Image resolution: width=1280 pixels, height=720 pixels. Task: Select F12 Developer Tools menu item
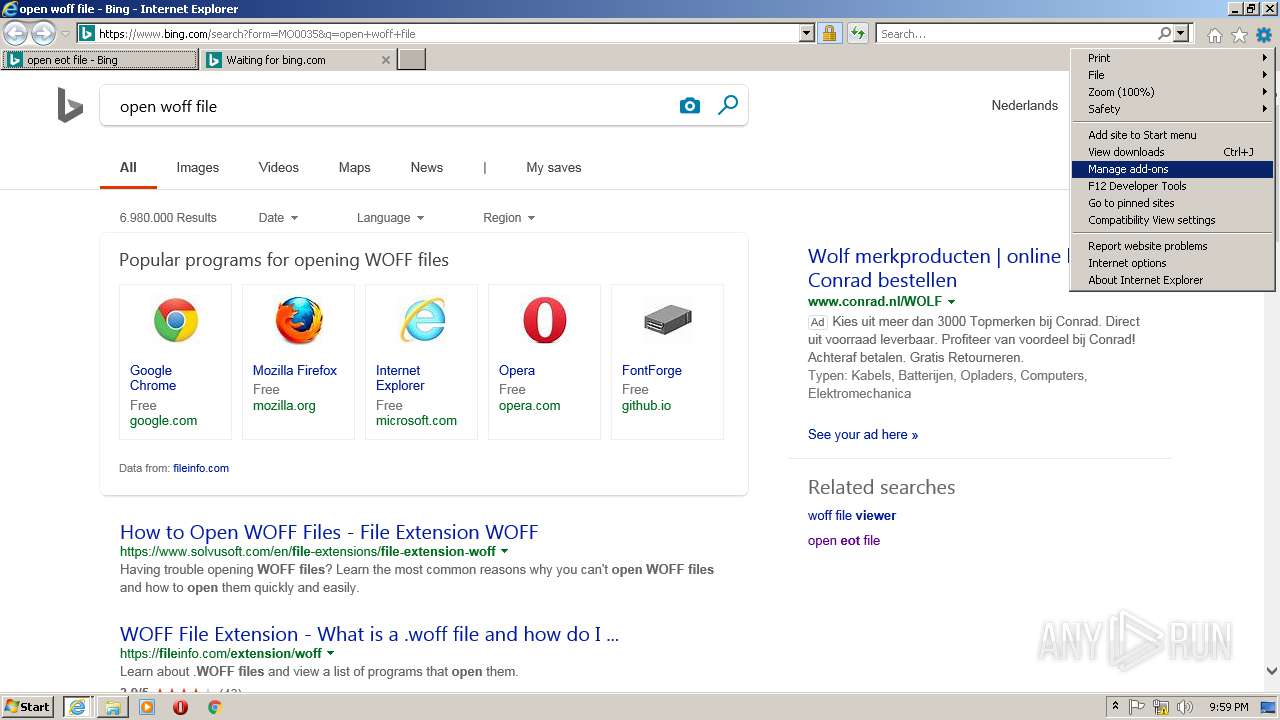point(1171,186)
